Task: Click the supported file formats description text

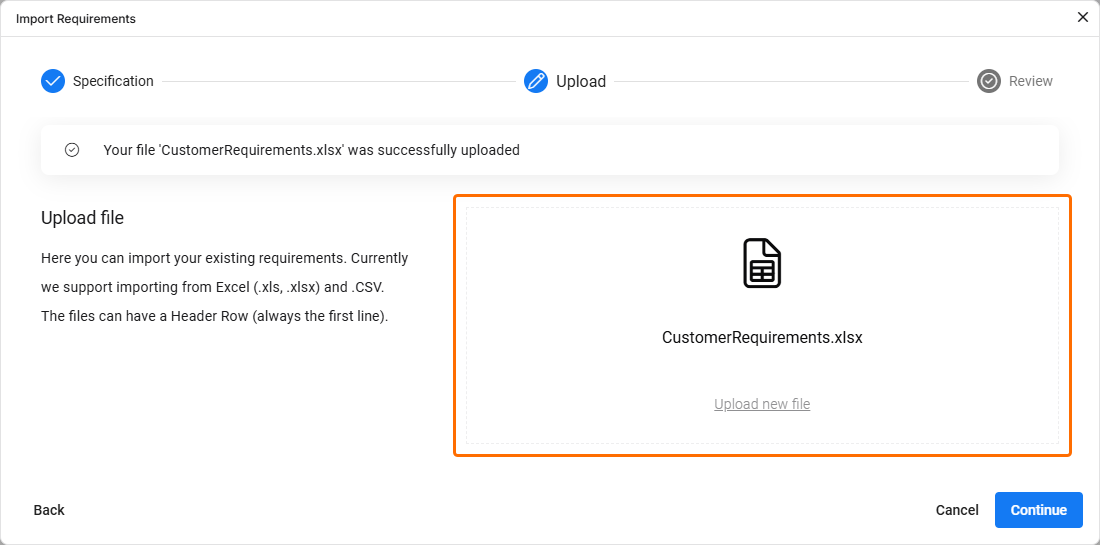Action: click(x=224, y=287)
